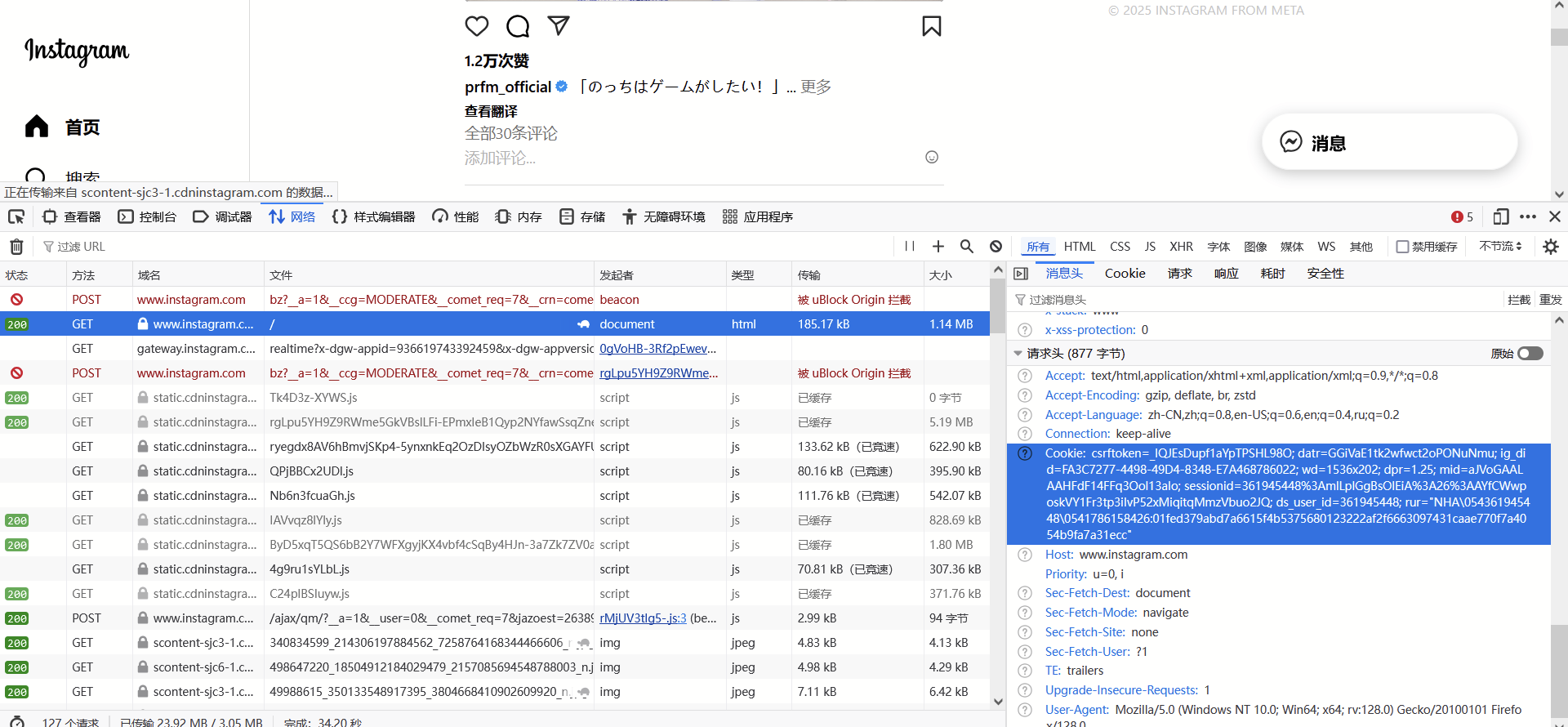Screen dimensions: 1568x727
Task: Open the Performance tab
Action: pos(456,216)
